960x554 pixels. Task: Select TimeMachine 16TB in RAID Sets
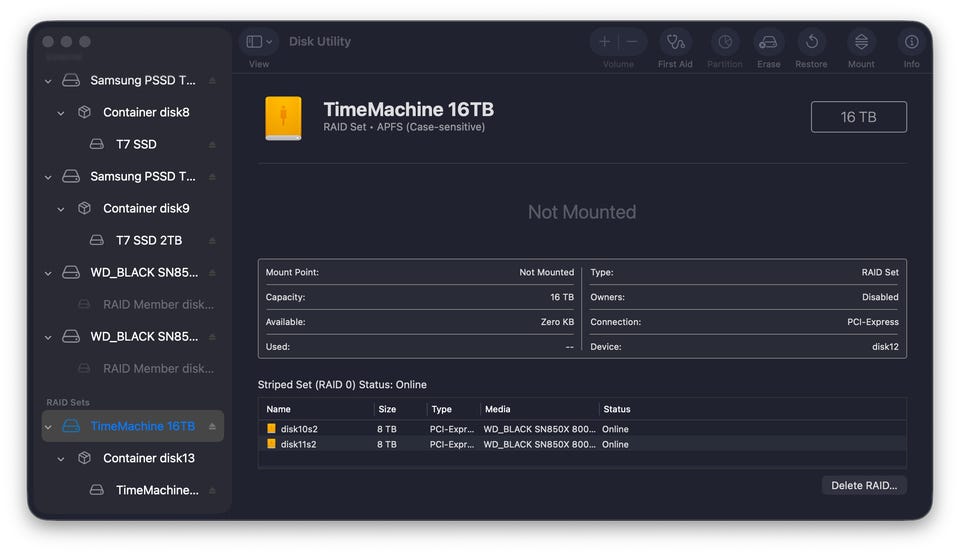click(132, 426)
